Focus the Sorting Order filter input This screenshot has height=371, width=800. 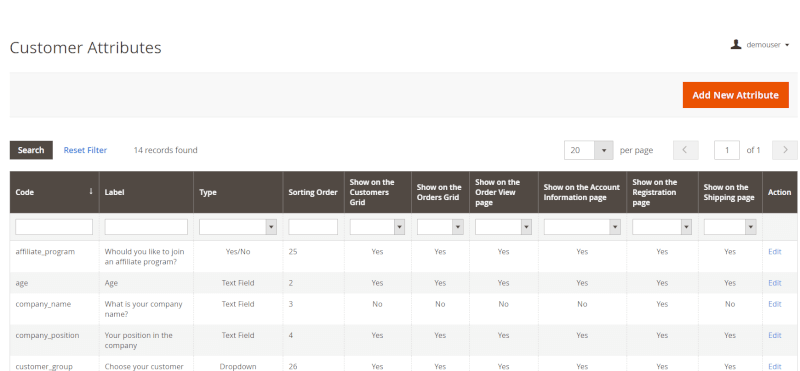[313, 227]
